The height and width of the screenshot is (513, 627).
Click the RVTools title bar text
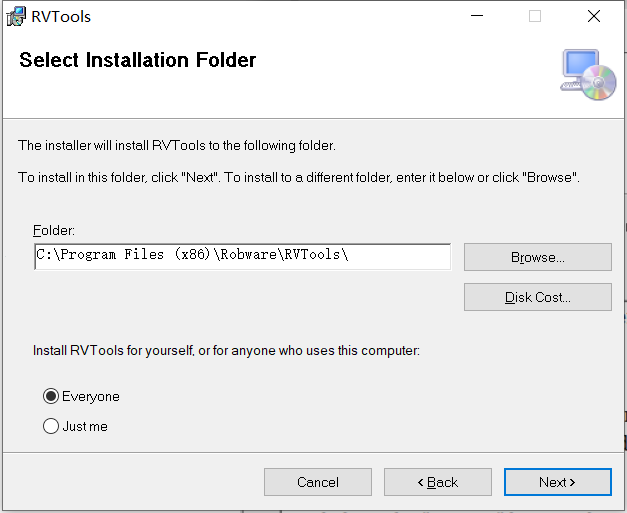[61, 17]
